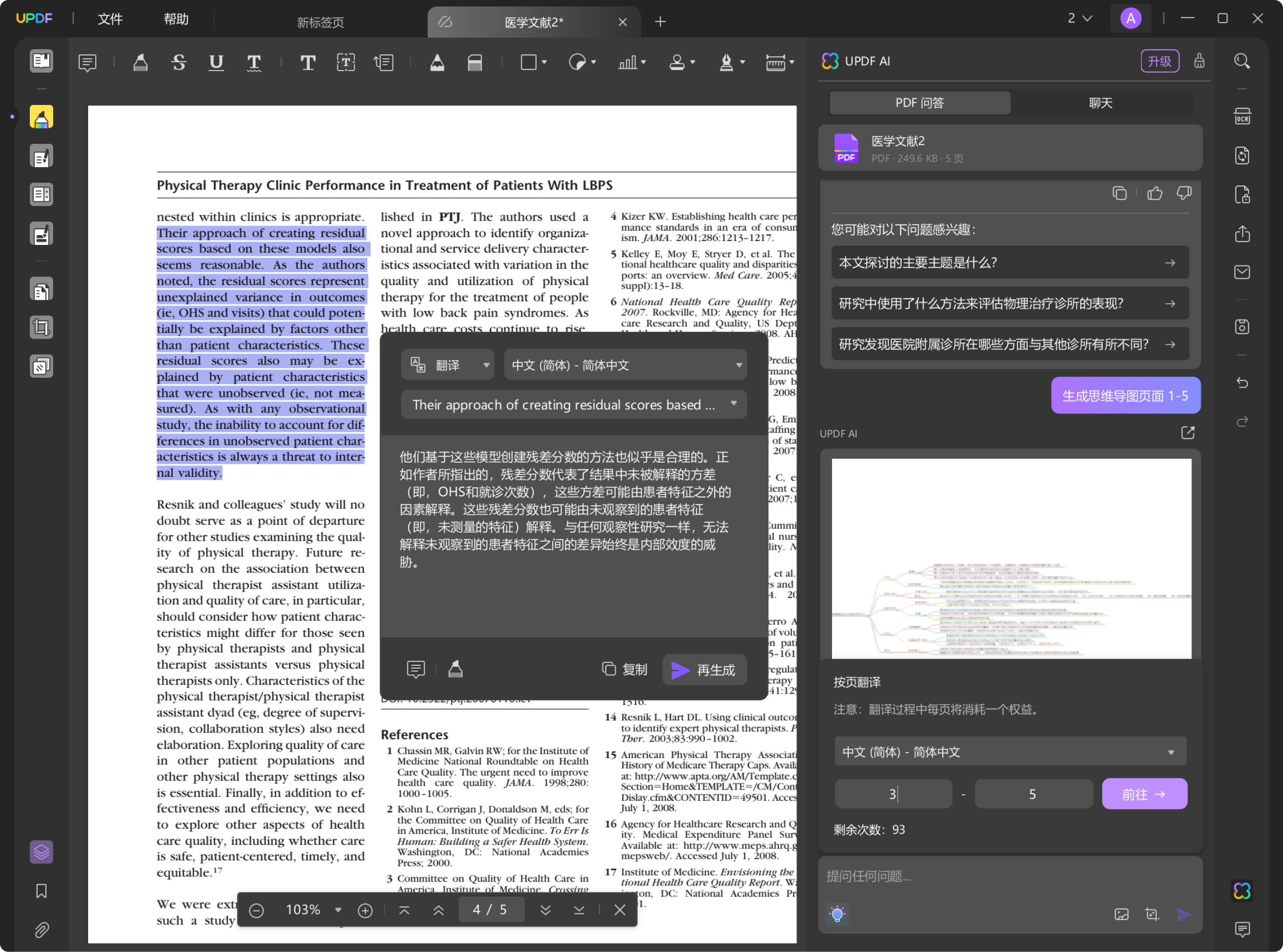Open the Layers icon at sidebar bottom
This screenshot has width=1283, height=952.
tap(41, 852)
